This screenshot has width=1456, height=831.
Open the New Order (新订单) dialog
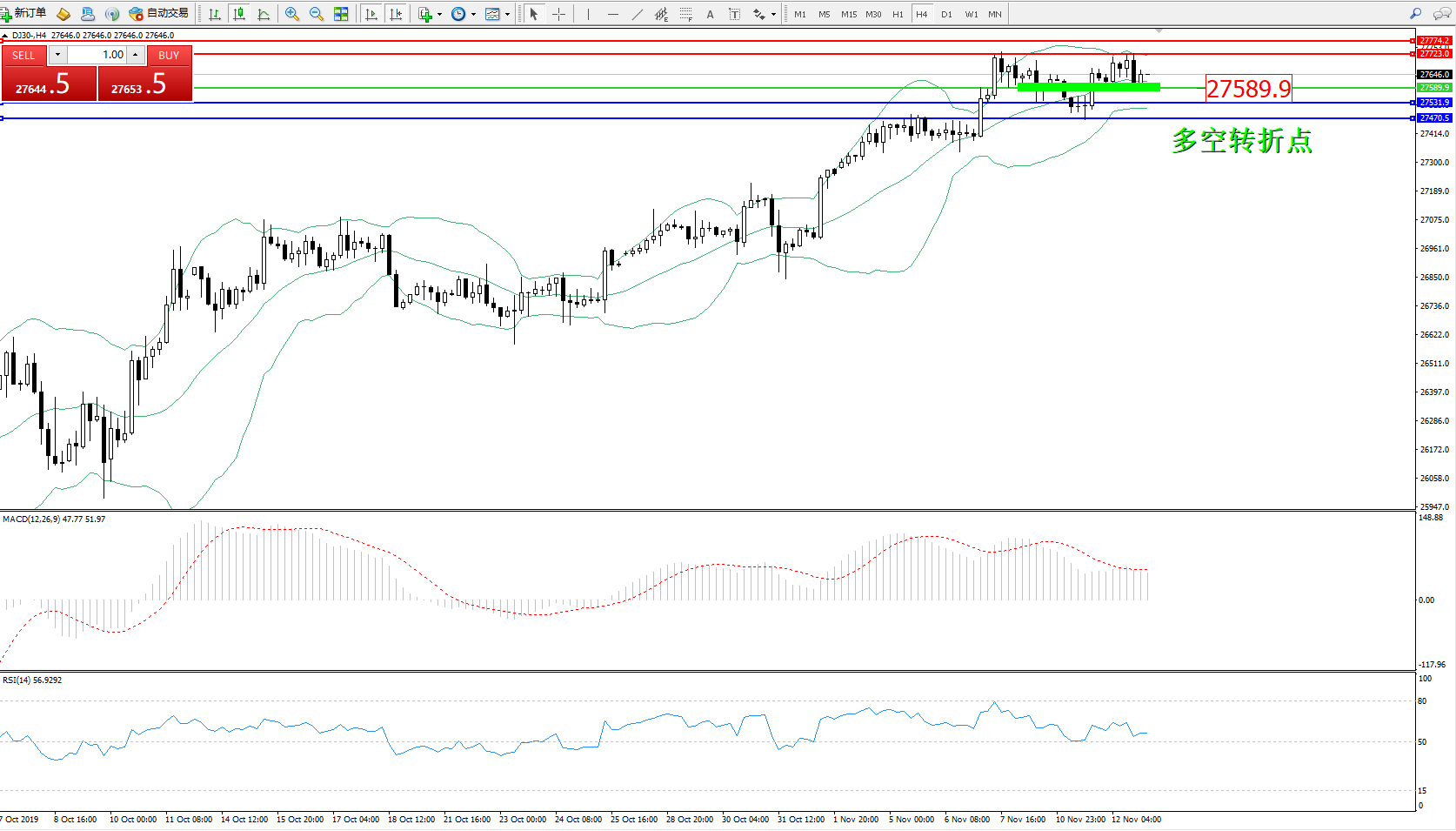tap(24, 13)
